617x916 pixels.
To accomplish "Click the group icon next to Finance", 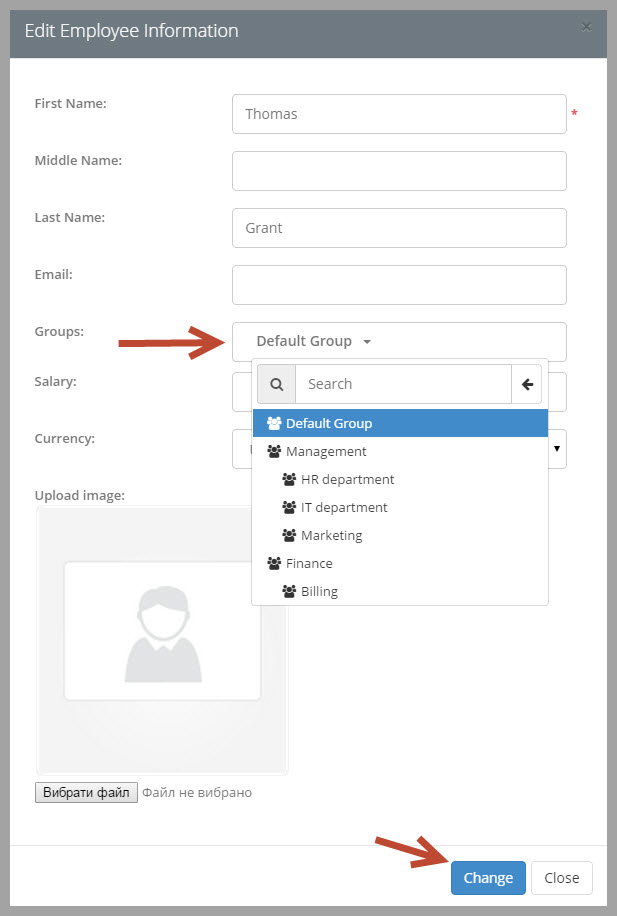I will click(274, 563).
